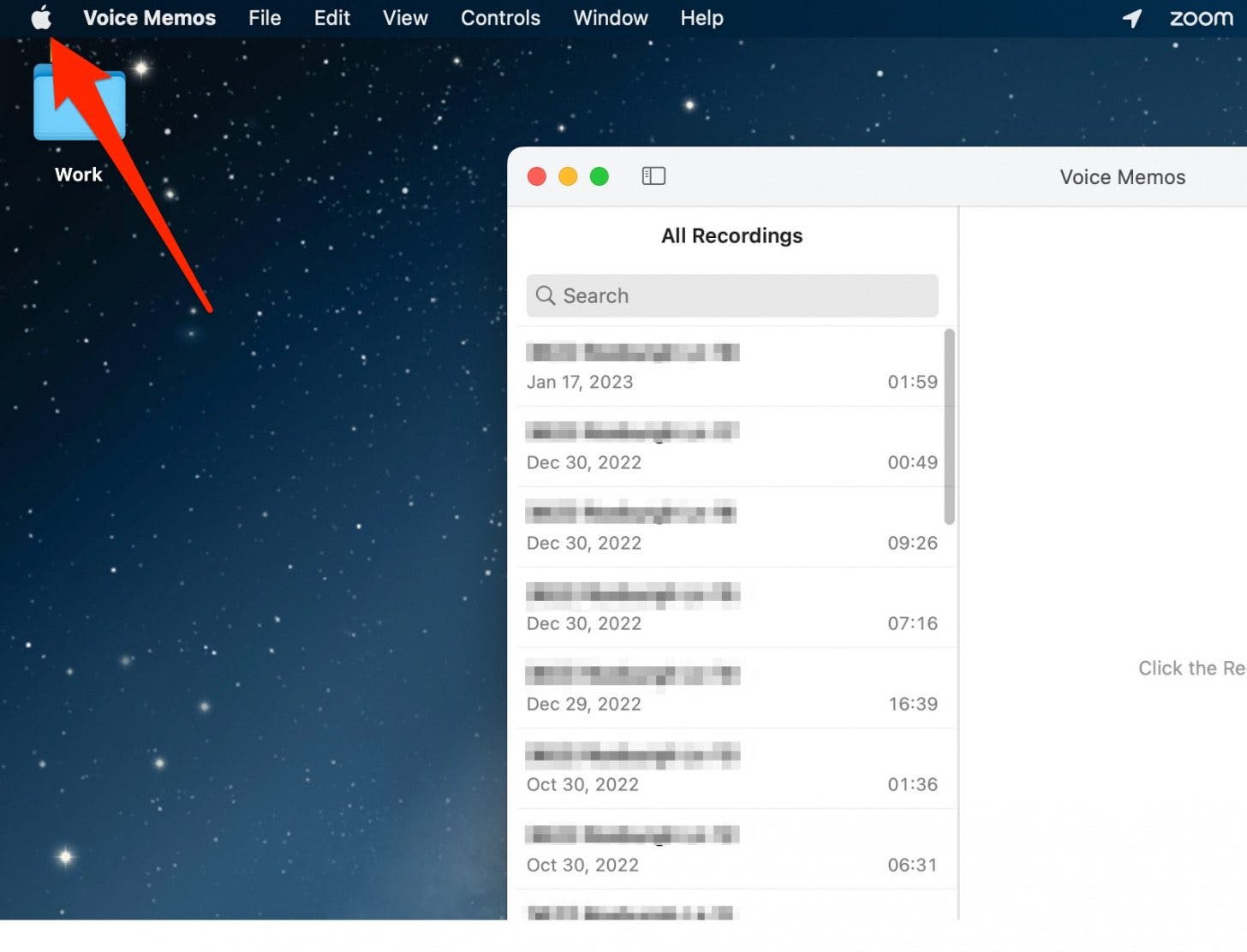This screenshot has width=1247, height=952.
Task: Open the Apple menu
Action: [40, 18]
